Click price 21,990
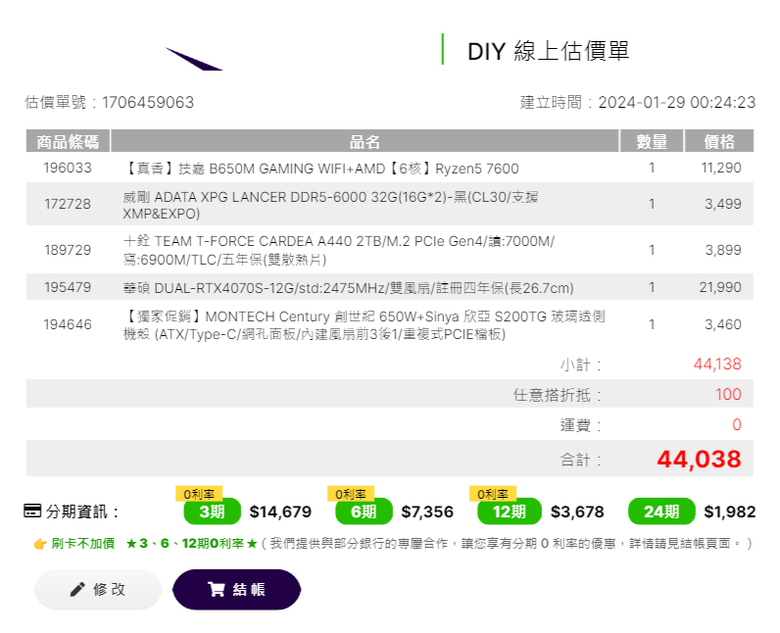Screen dimensions: 780x633 pyautogui.click(x=720, y=287)
